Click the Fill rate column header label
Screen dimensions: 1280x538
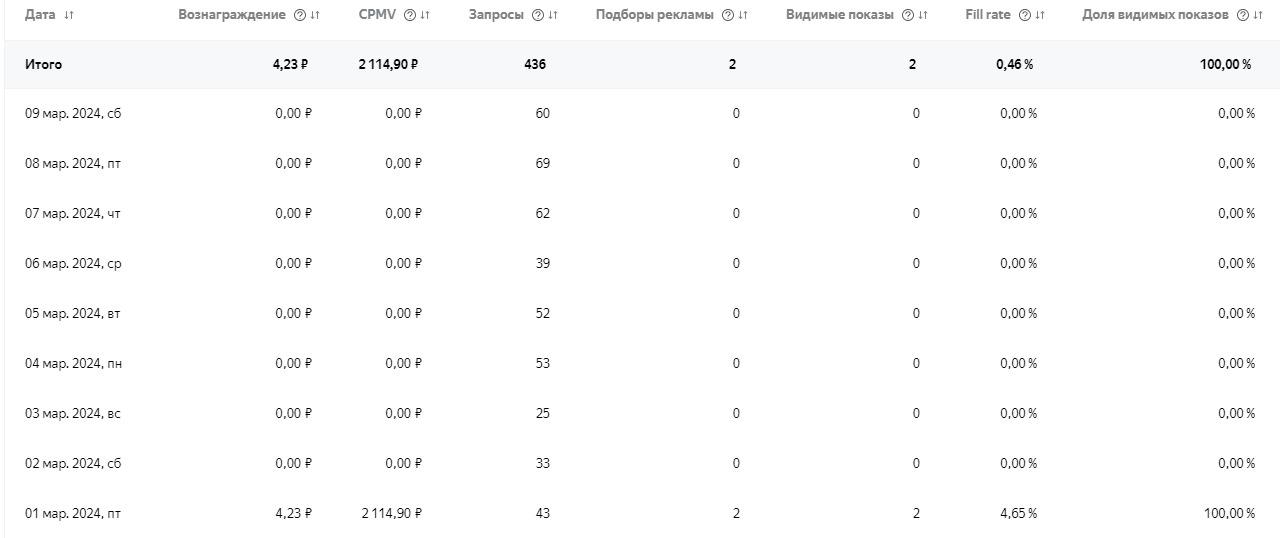click(988, 15)
